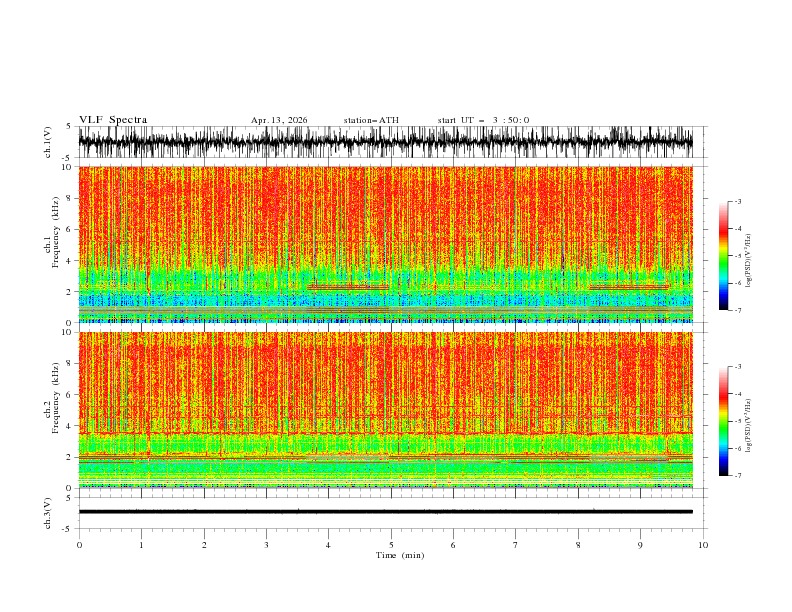This screenshot has width=792, height=612.
Task: Click time axis tick label "4"
Action: (328, 545)
